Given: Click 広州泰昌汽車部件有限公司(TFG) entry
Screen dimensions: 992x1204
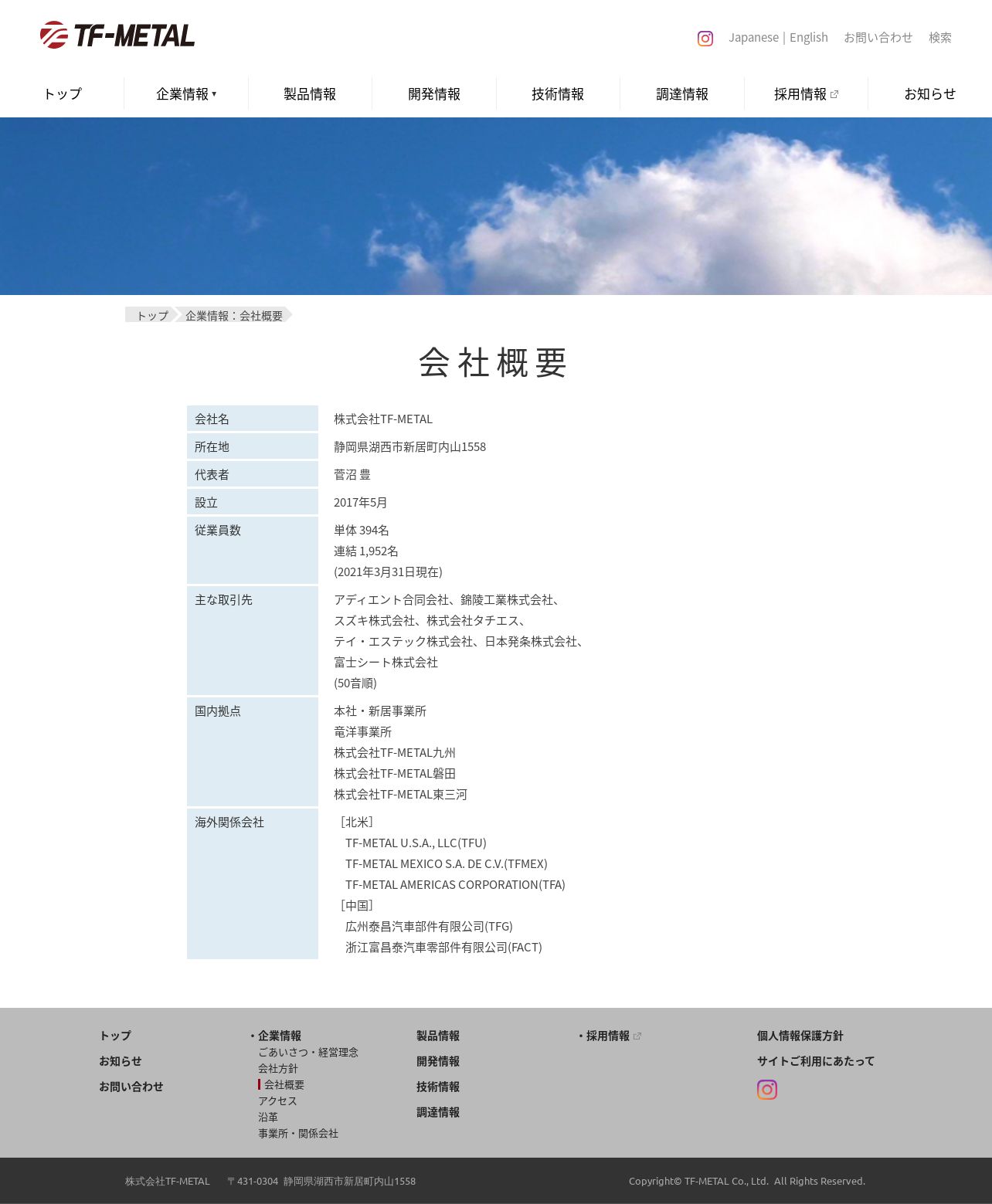Looking at the screenshot, I should (x=429, y=926).
